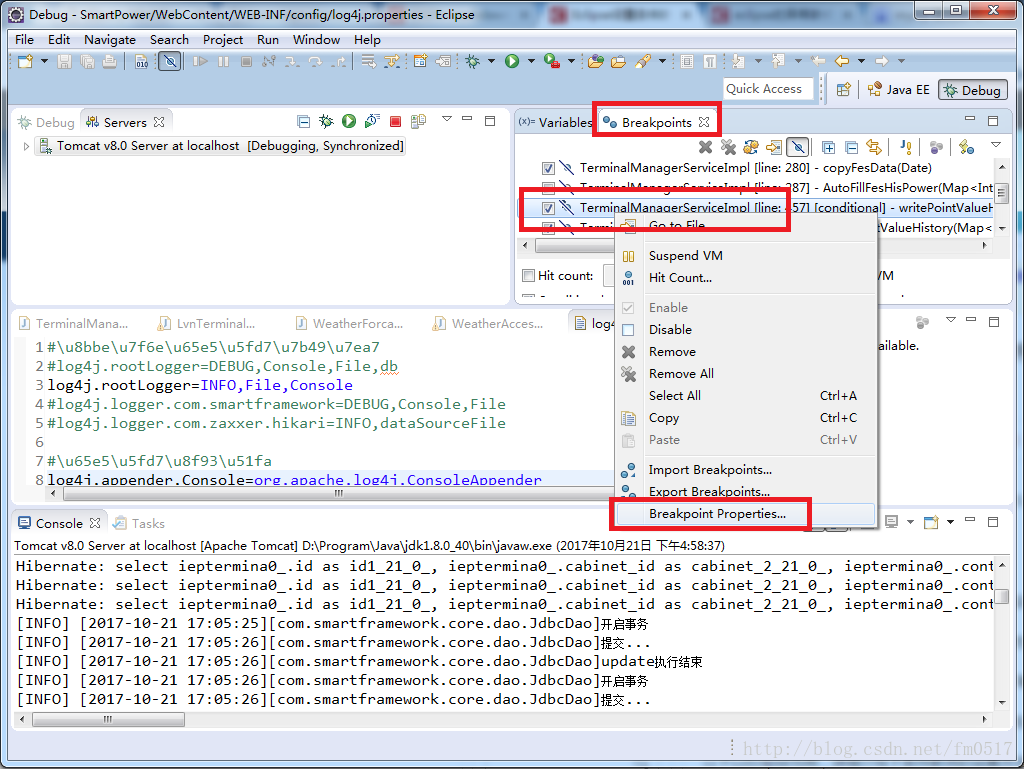Click Show Breakpoints Supported by Selected Target icon

[x=751, y=148]
